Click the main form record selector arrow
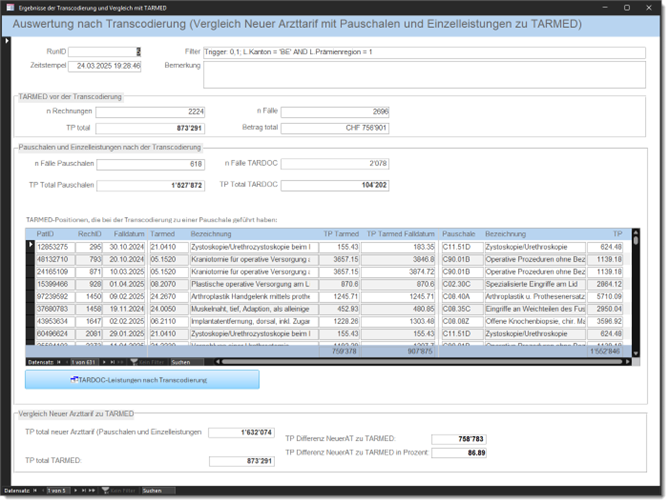Screen dimensions: 669x503 click(x=7, y=41)
